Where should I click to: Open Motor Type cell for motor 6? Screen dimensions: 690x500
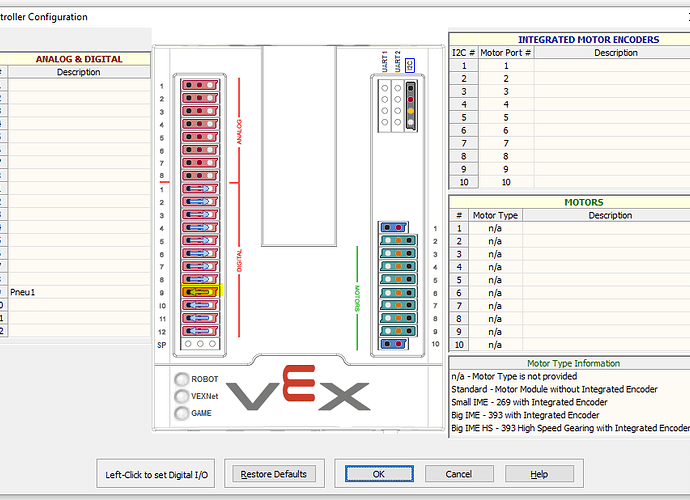coord(495,293)
